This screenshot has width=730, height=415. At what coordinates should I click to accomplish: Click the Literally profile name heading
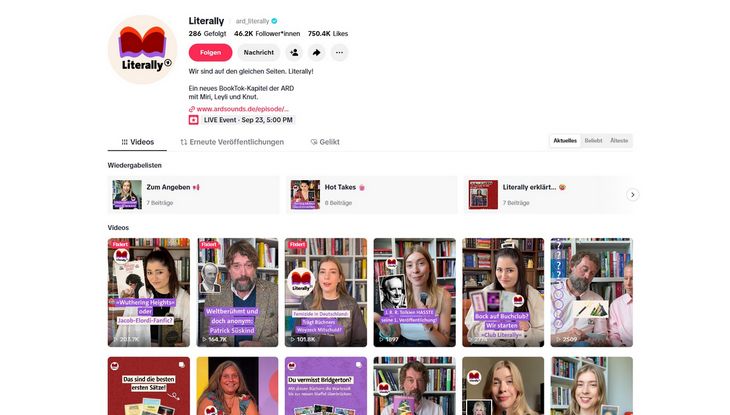pyautogui.click(x=206, y=21)
